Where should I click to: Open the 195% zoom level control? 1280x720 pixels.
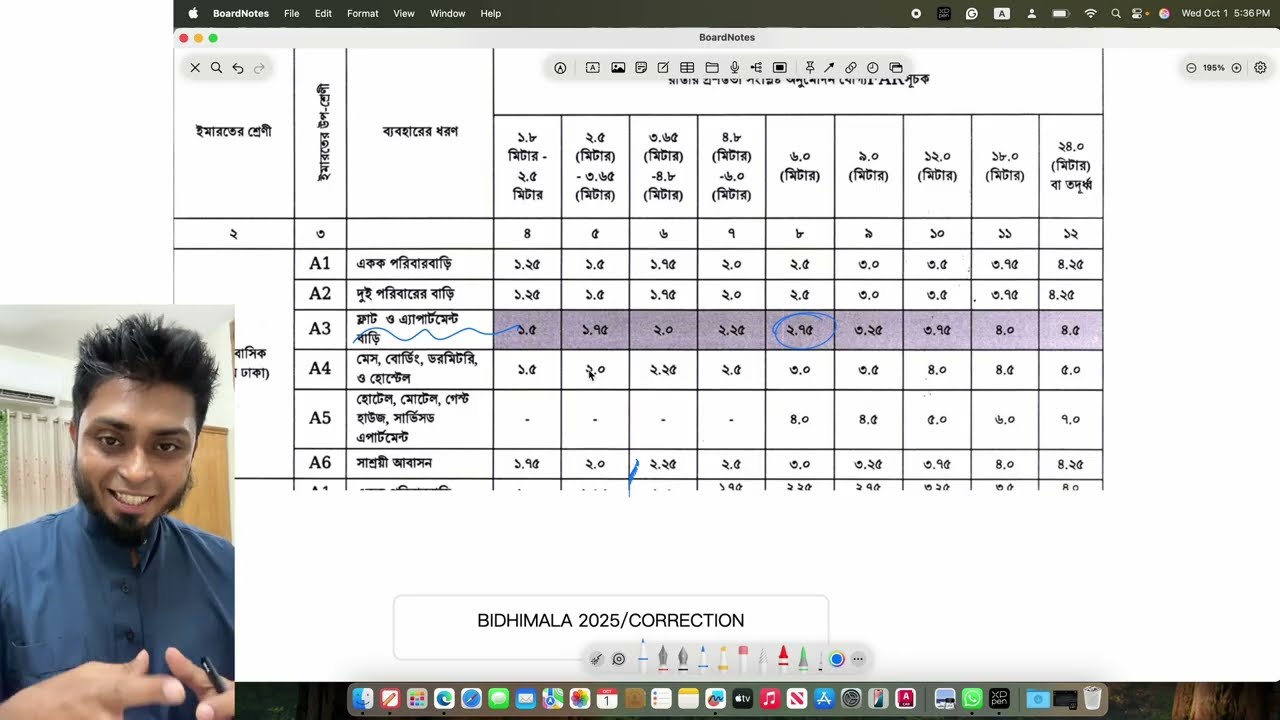click(x=1214, y=68)
